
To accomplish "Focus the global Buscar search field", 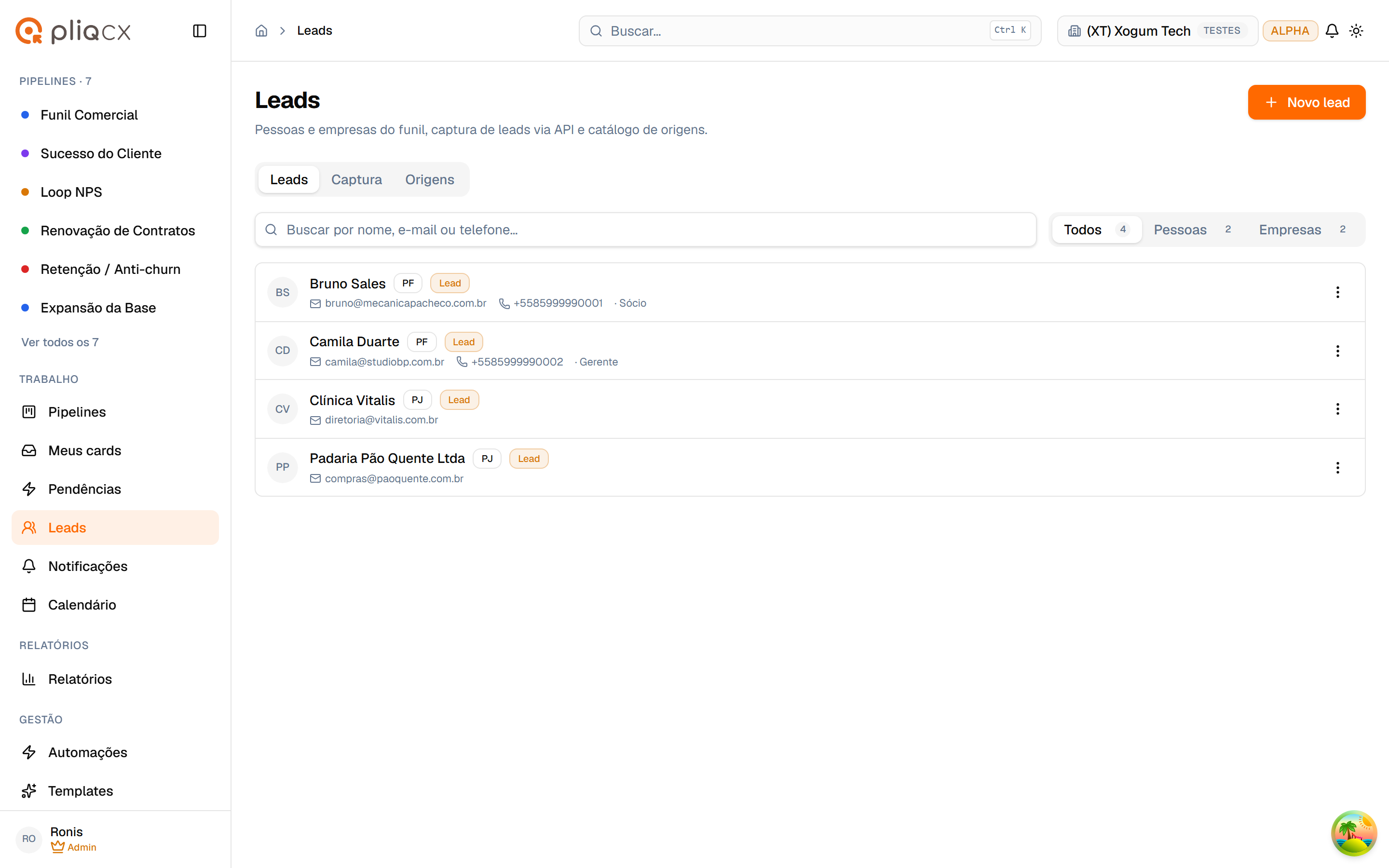I will point(809,31).
